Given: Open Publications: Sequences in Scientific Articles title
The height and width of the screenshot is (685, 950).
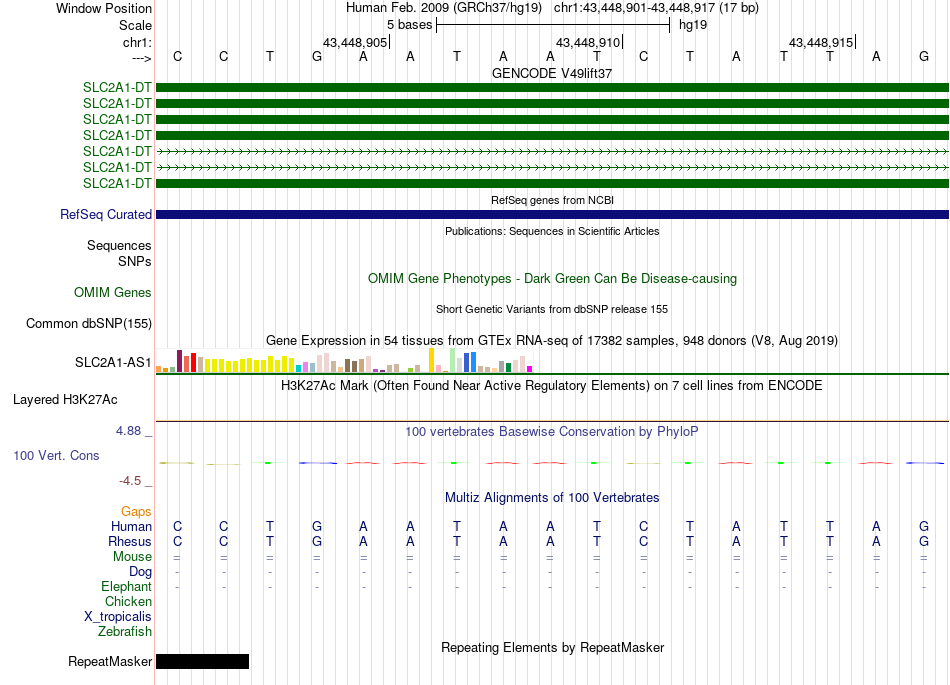Looking at the screenshot, I should point(552,231).
